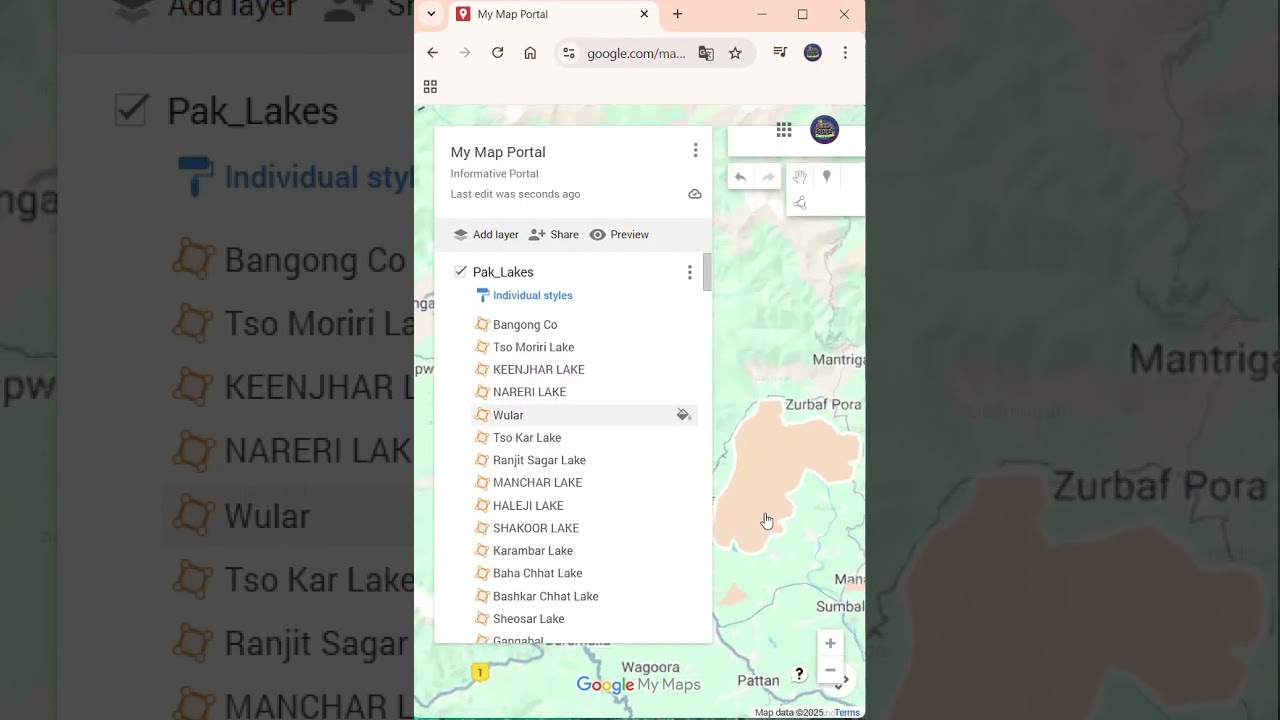
Task: Click the layer list scrollbar
Action: (x=707, y=272)
